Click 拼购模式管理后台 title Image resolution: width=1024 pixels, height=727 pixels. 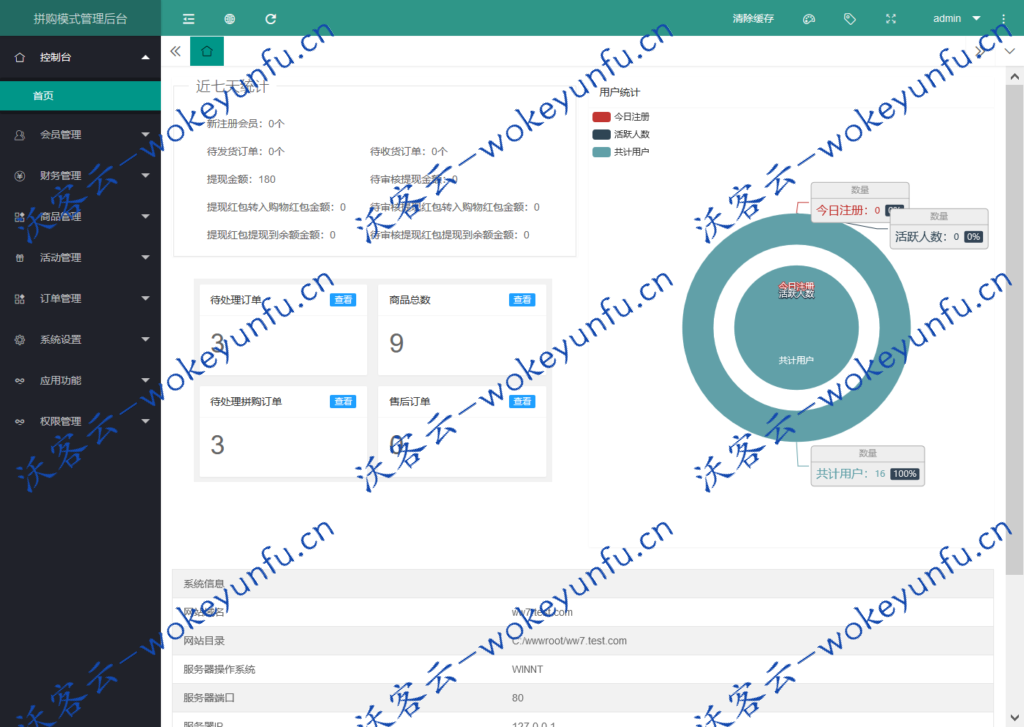point(80,19)
